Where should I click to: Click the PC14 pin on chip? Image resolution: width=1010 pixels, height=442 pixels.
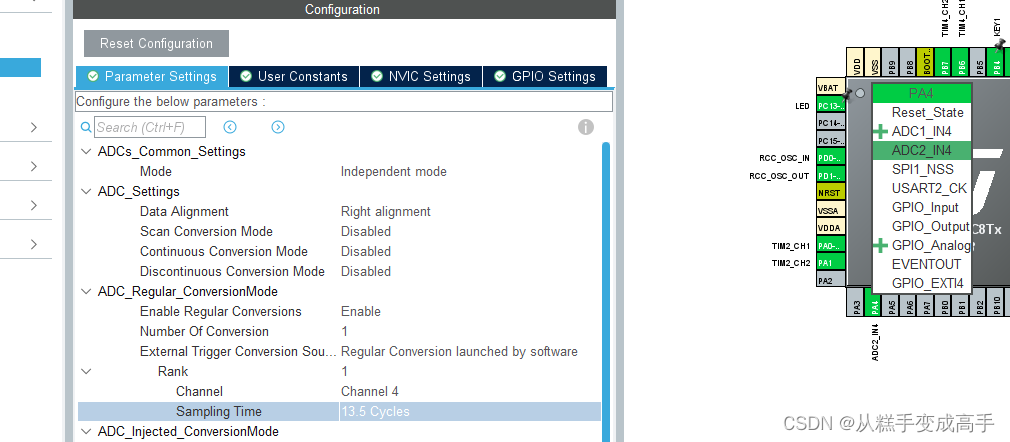pyautogui.click(x=830, y=123)
